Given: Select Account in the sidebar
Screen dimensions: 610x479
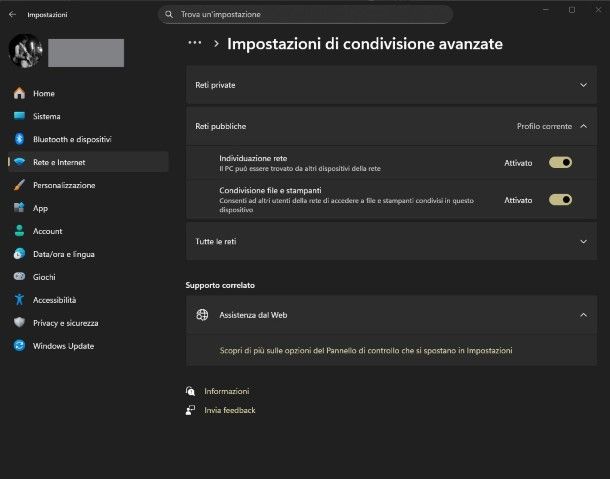Looking at the screenshot, I should 47,231.
